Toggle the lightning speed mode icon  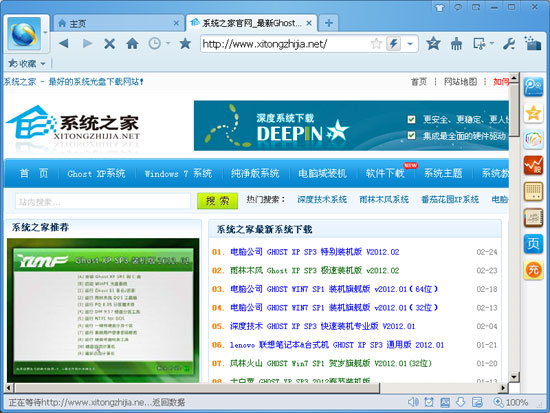[394, 44]
